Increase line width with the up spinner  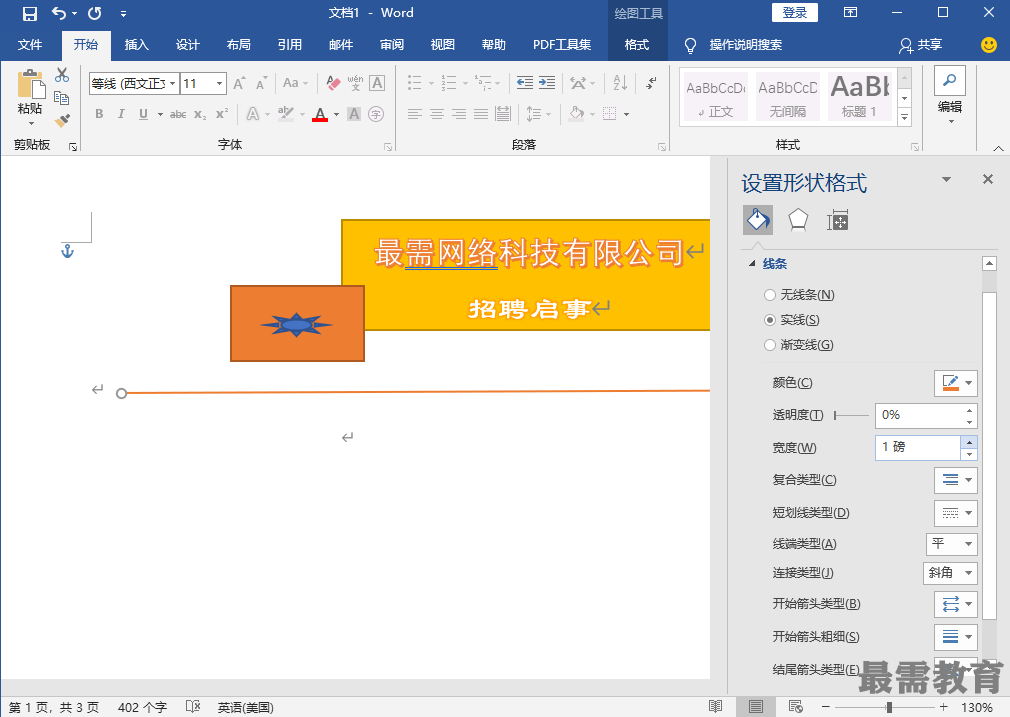[969, 442]
